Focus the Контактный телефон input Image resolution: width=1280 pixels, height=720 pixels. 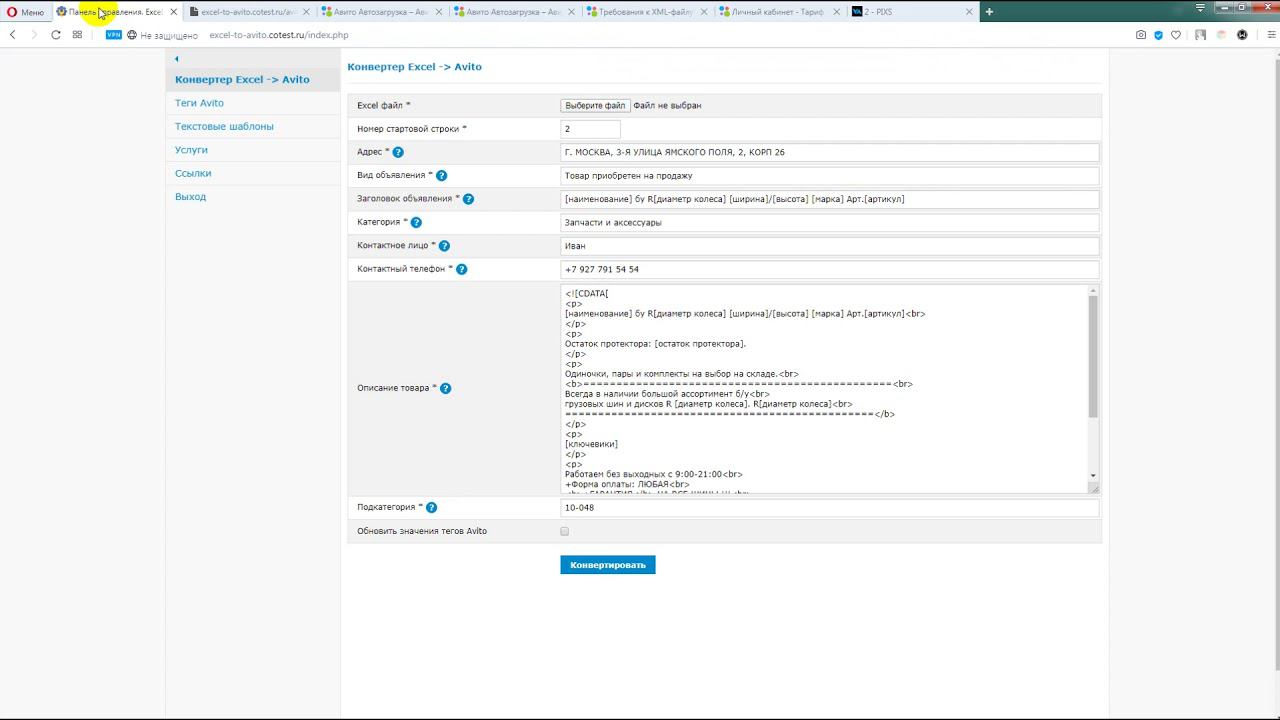pos(829,269)
